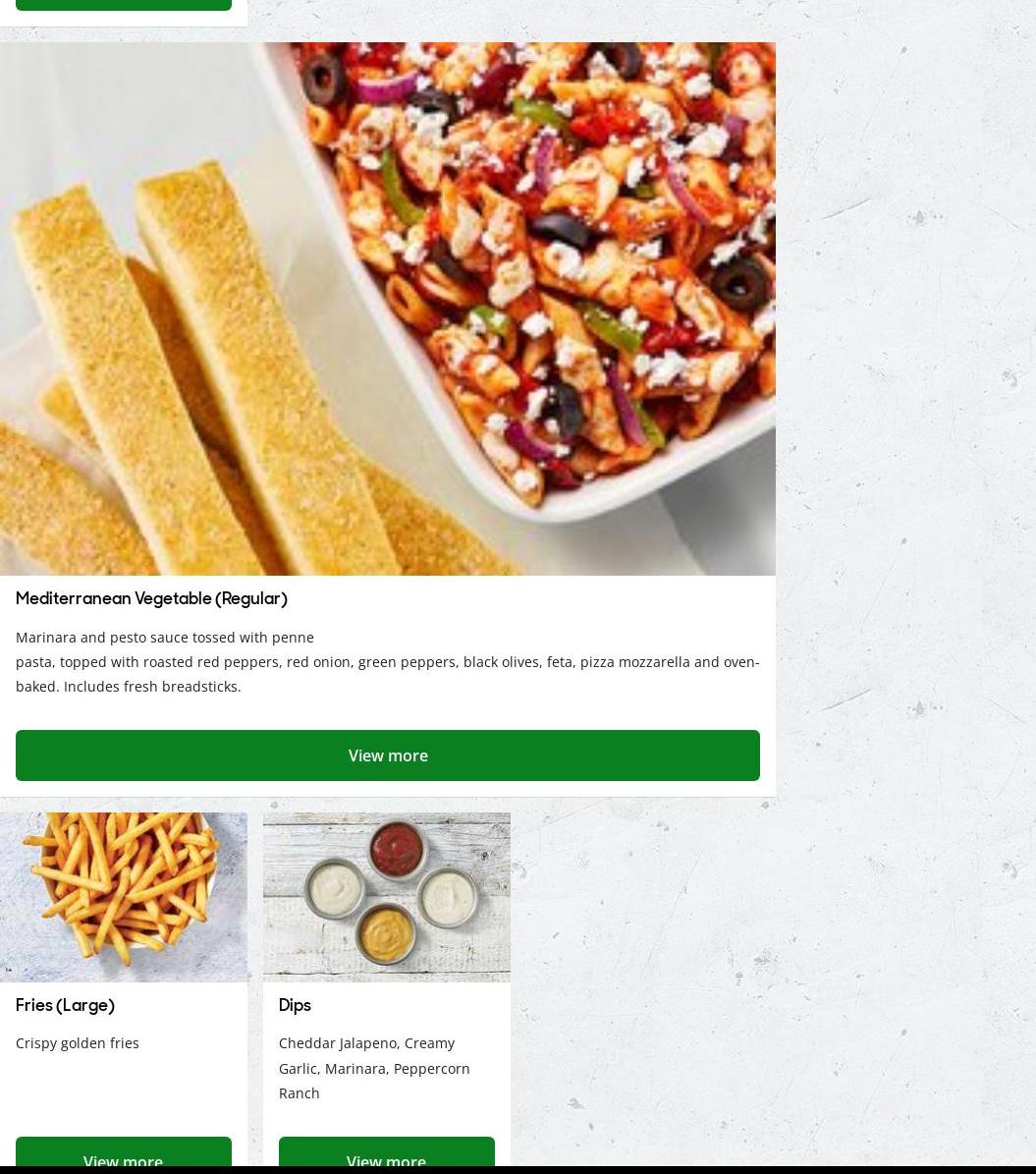Click the black olive slices in the pasta photo
Viewport: 1036px width, 1174px height.
(739, 283)
